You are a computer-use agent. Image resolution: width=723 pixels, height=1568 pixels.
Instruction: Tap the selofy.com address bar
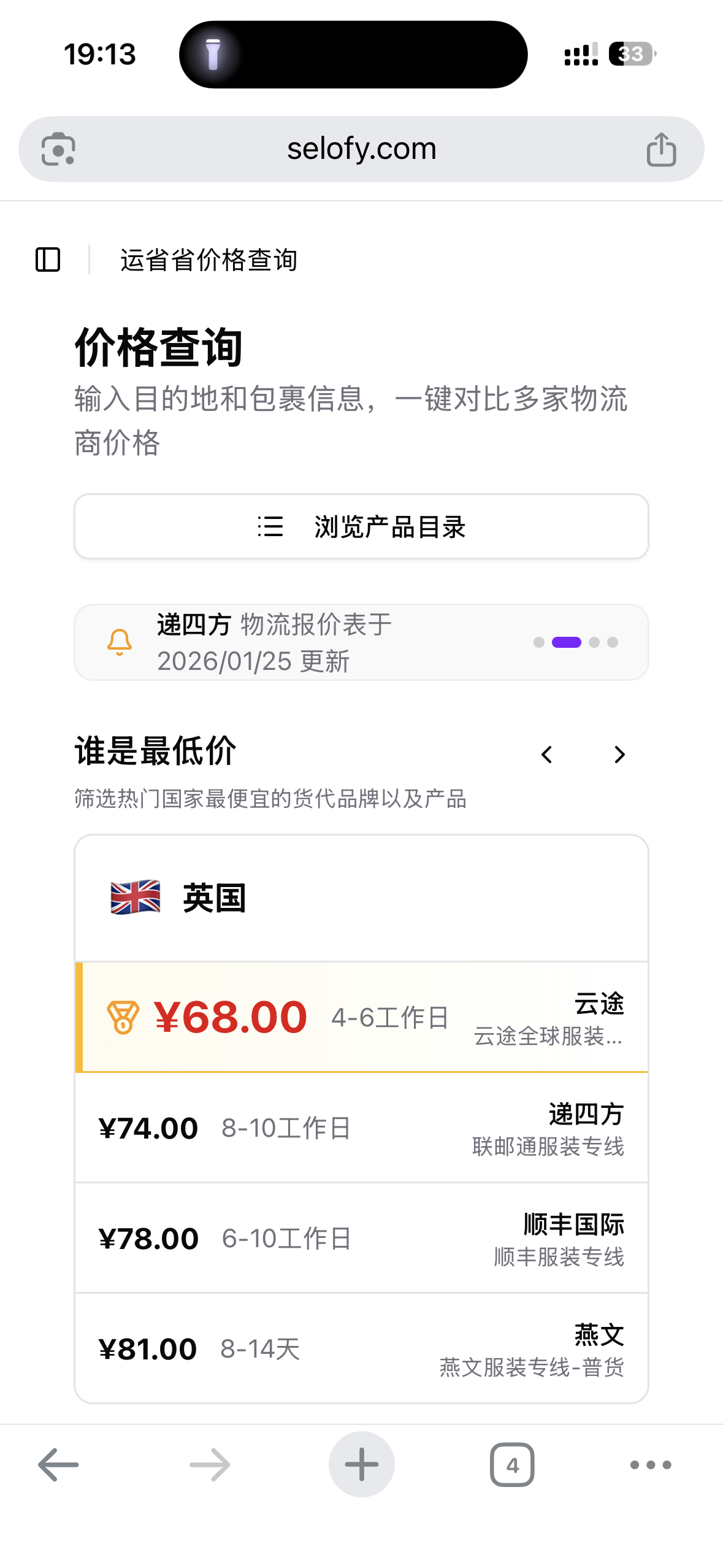coord(361,149)
